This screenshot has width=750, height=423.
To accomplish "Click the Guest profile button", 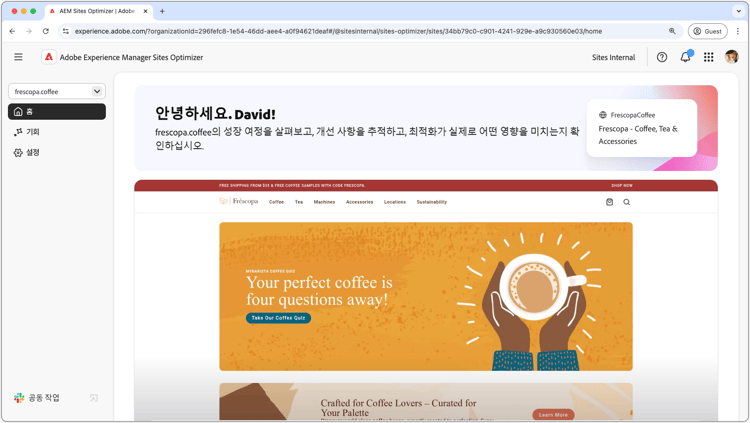I will pyautogui.click(x=707, y=31).
